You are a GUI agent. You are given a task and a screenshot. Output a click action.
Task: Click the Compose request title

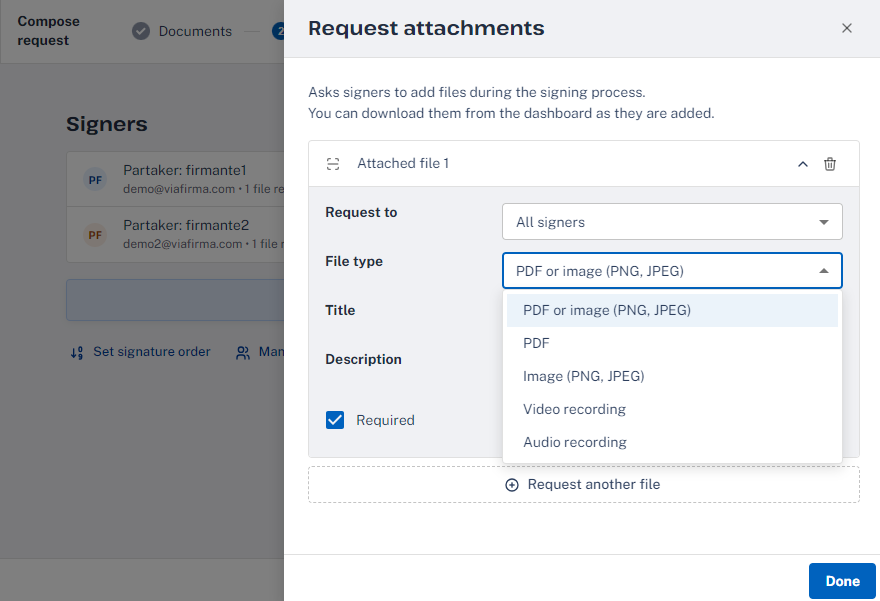point(48,31)
